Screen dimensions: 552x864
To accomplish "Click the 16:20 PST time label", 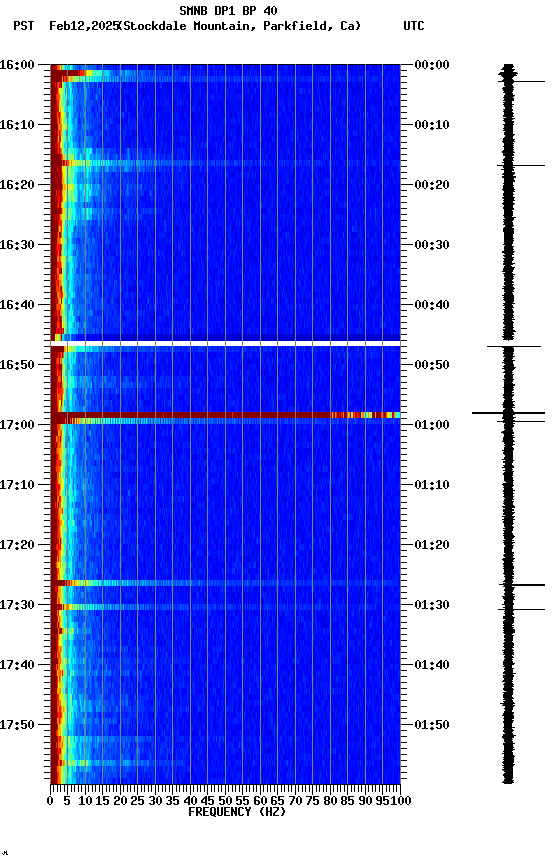I will [17, 185].
